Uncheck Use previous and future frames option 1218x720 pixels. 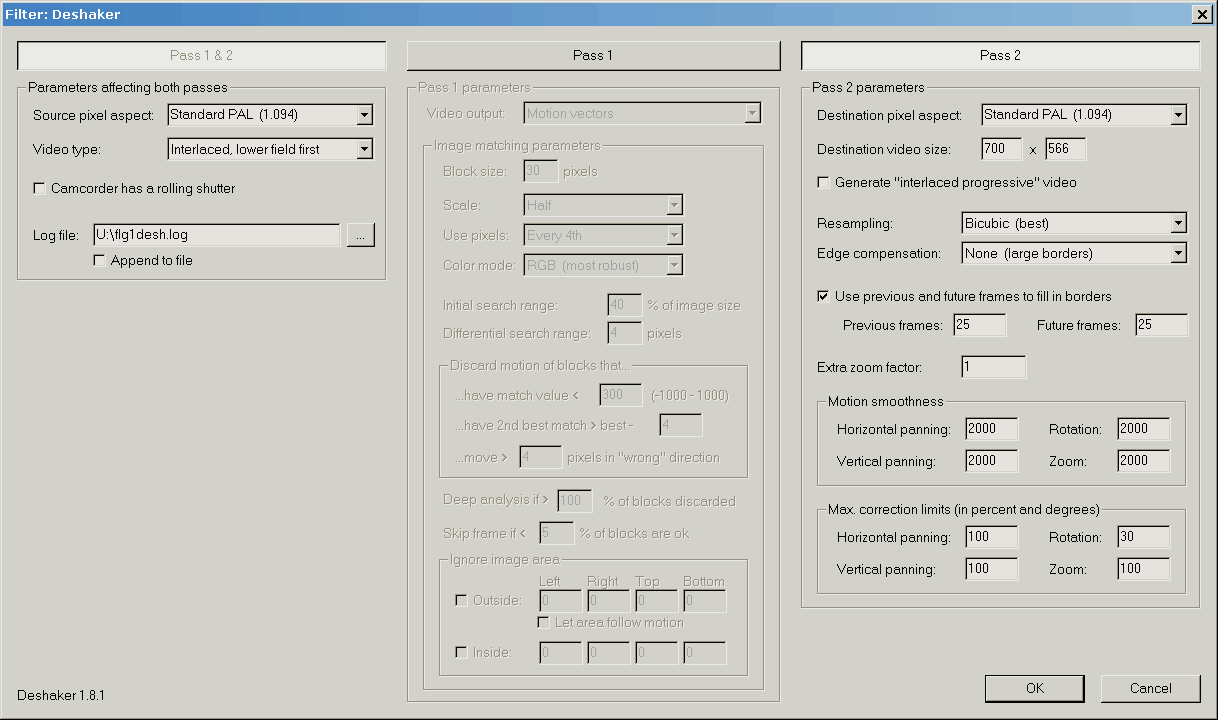point(823,296)
